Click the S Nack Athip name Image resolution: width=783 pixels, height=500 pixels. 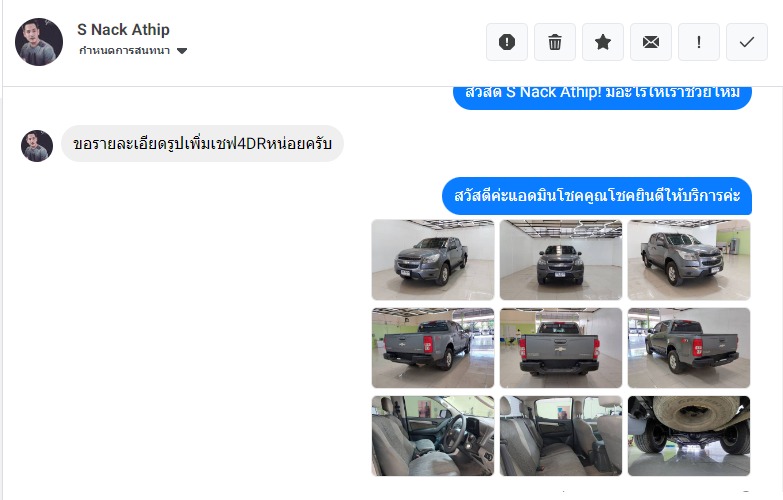point(123,29)
